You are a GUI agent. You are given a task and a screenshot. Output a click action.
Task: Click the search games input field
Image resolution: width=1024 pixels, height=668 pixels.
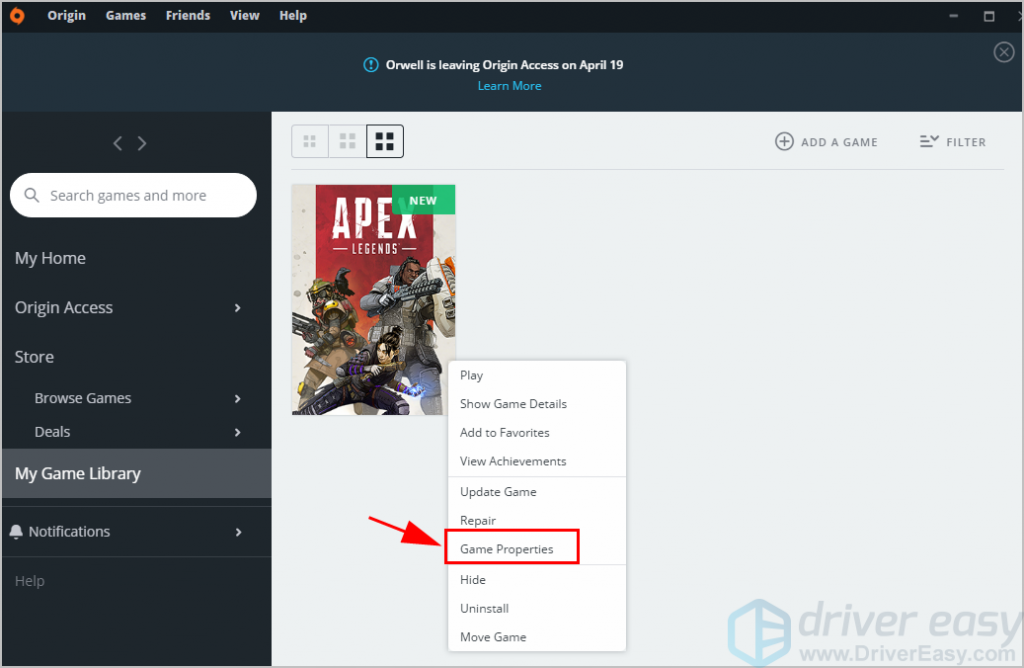click(140, 196)
